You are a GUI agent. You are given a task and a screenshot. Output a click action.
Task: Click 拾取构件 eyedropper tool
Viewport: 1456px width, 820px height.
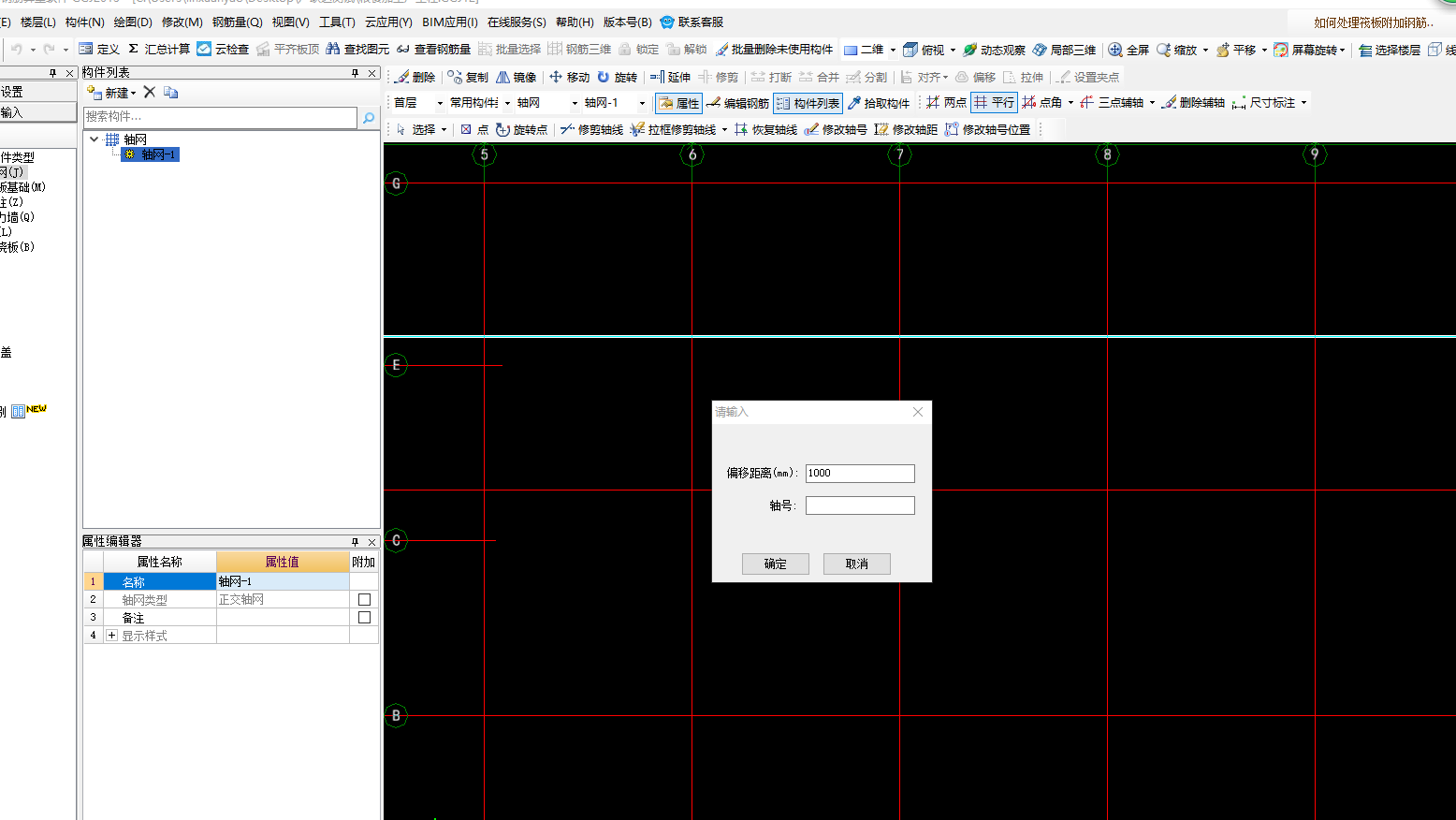[879, 103]
